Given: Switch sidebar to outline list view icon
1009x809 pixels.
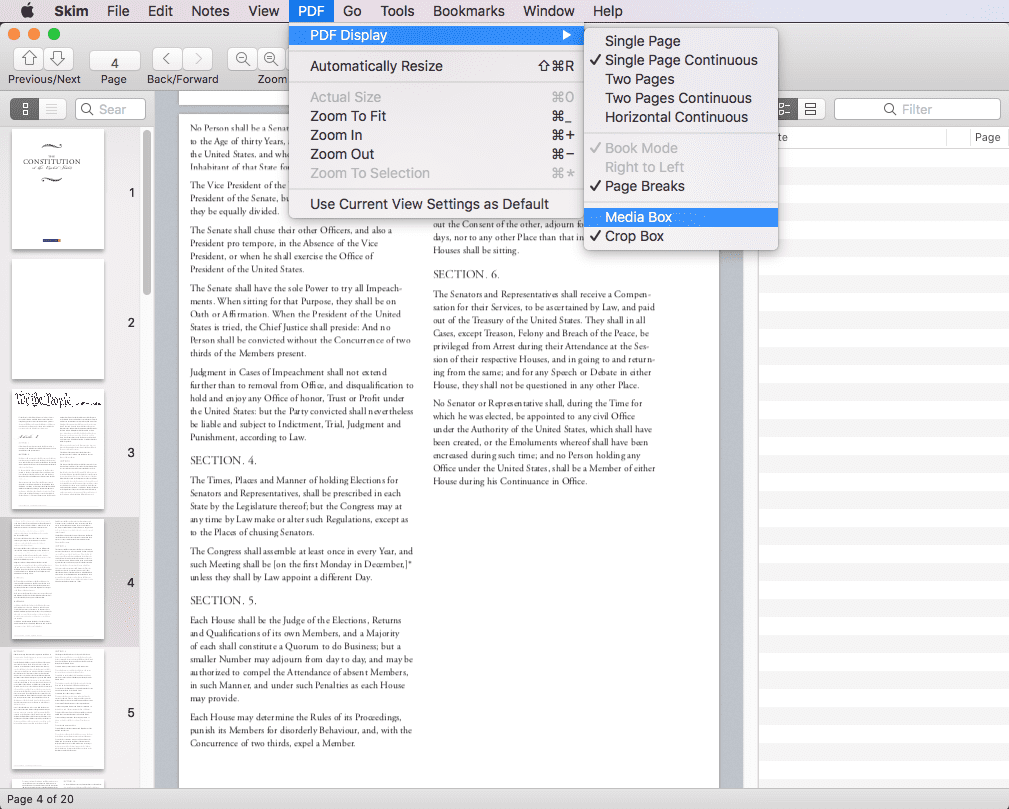Looking at the screenshot, I should point(51,108).
